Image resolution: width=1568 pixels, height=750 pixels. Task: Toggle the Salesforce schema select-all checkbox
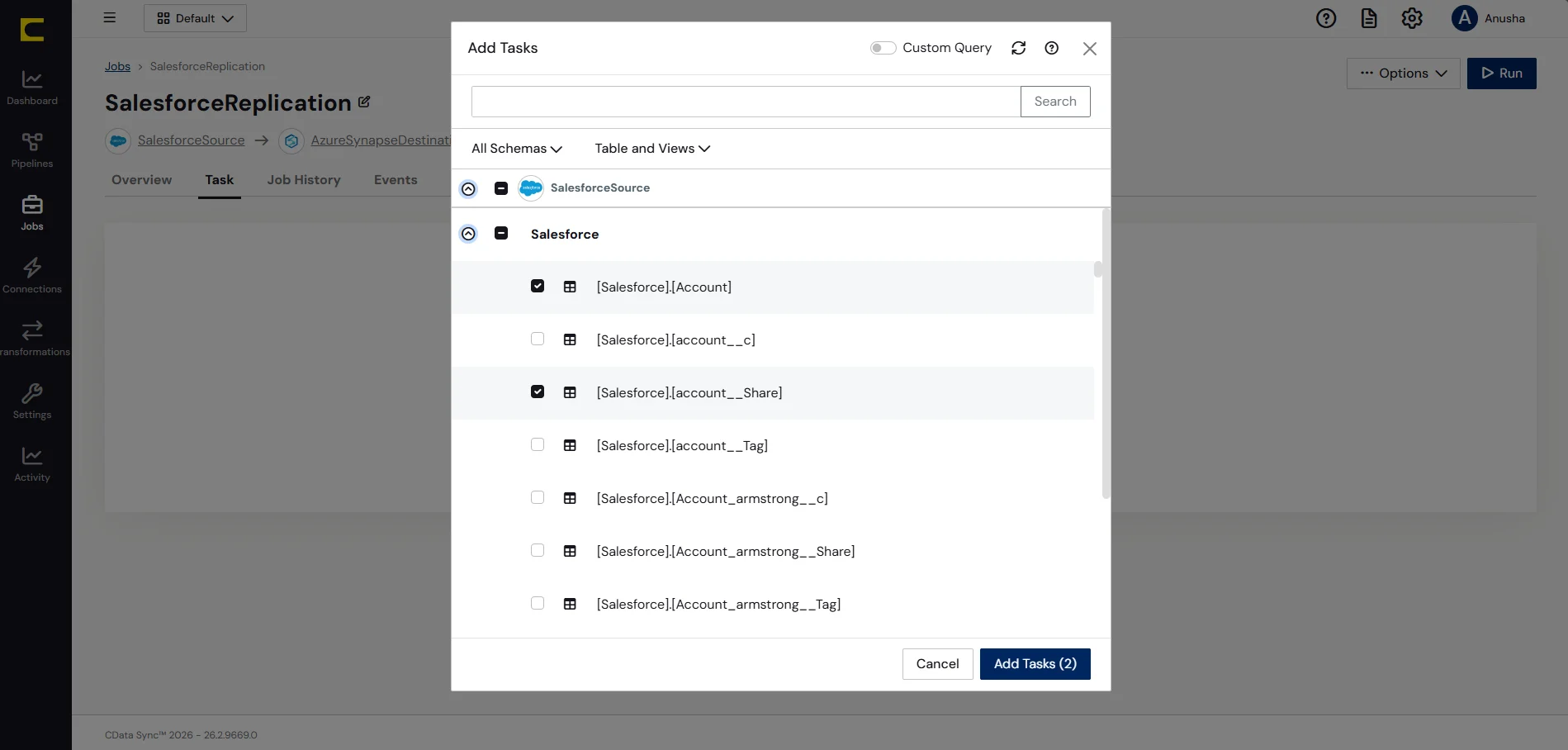(501, 233)
